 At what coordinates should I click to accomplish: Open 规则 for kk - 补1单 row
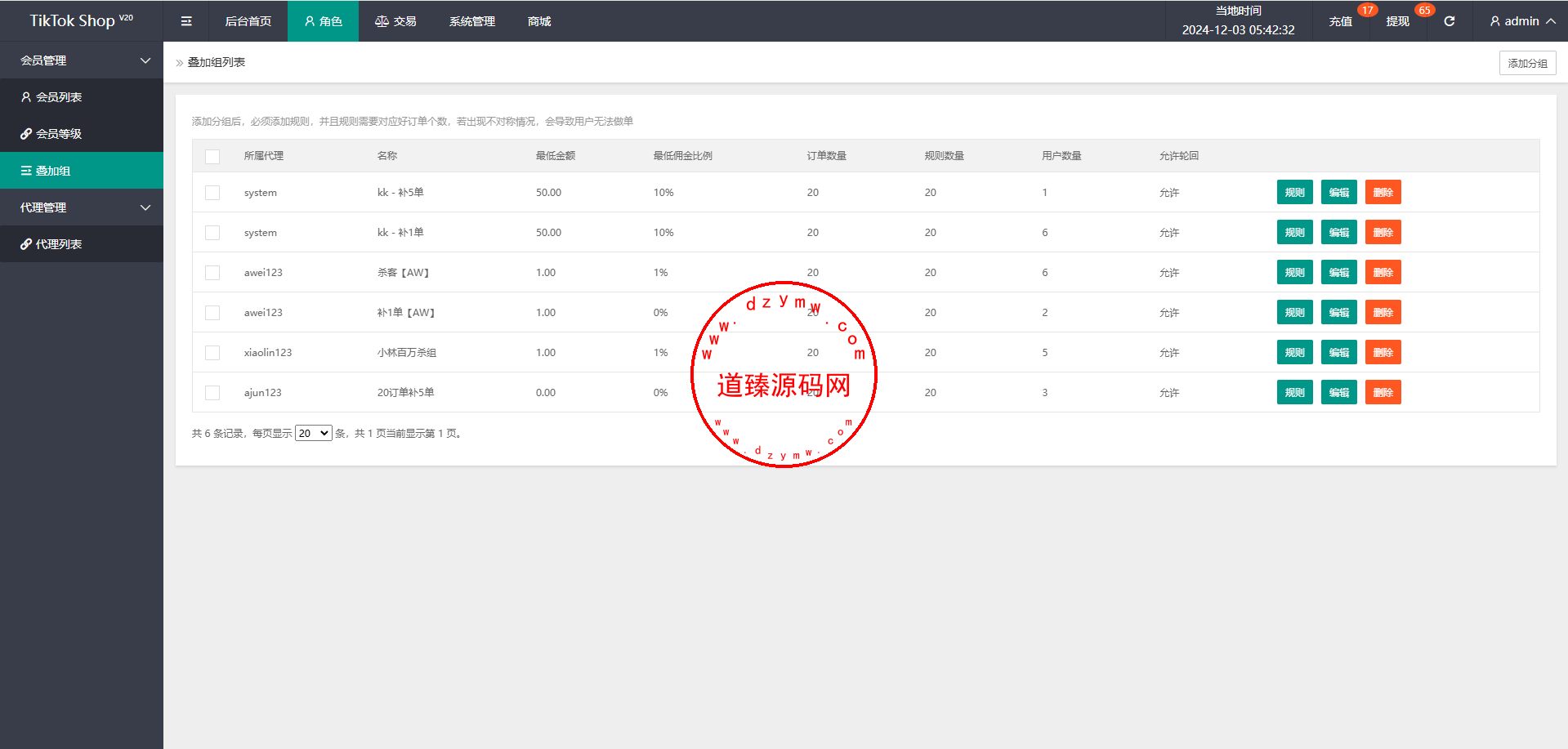[x=1294, y=233]
